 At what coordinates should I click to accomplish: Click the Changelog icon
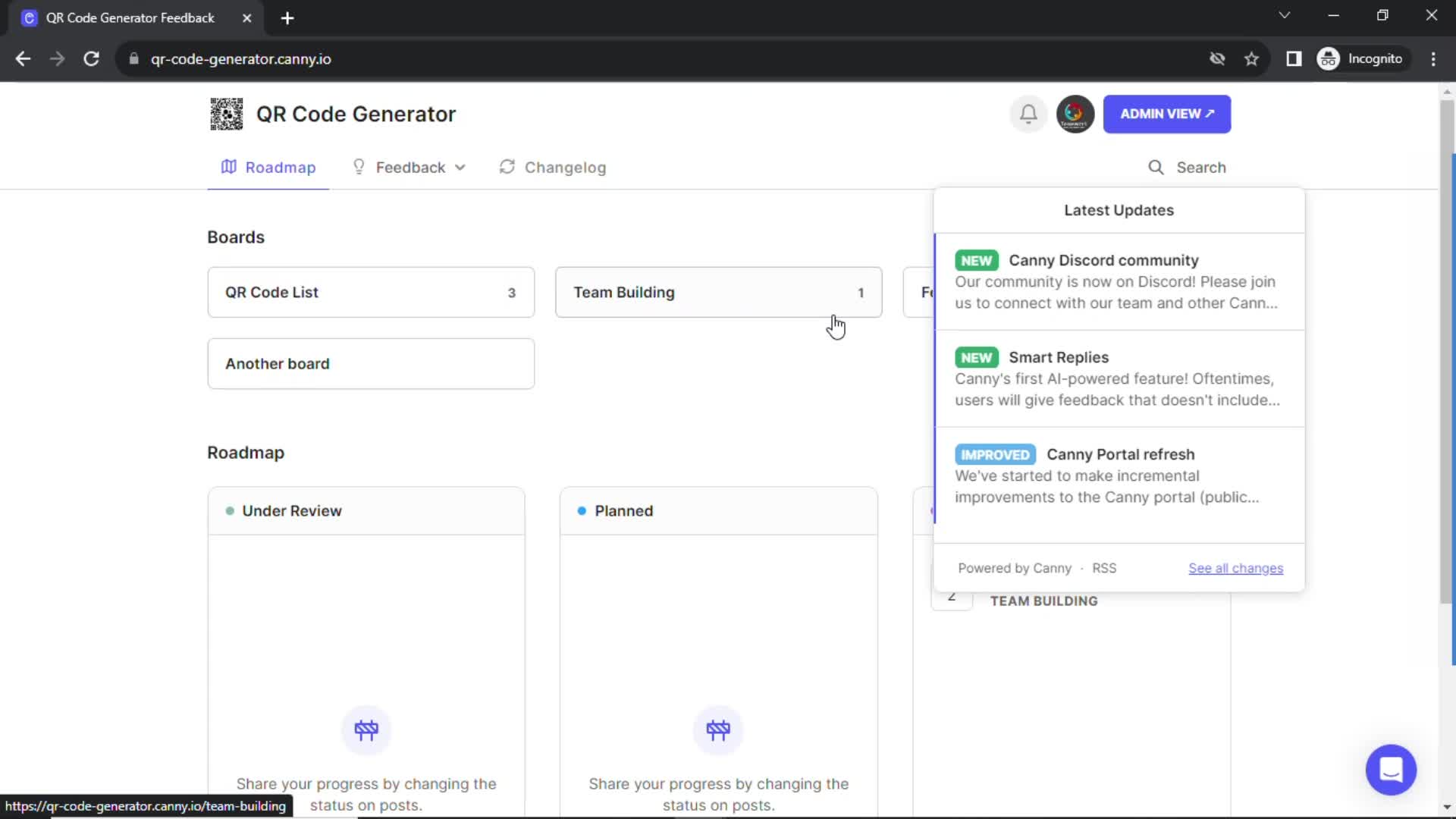click(x=506, y=167)
